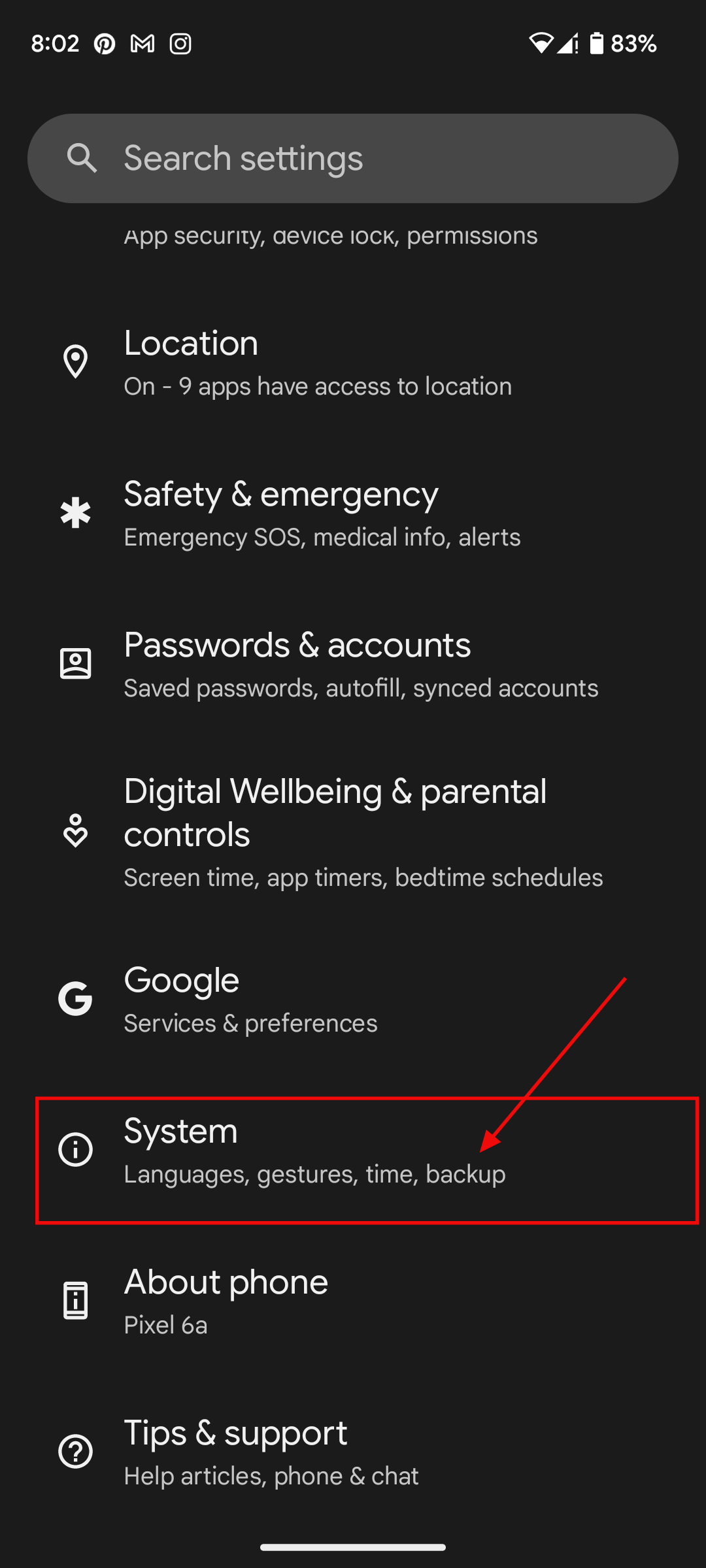Focus the Search settings field
The image size is (706, 1568).
353,158
